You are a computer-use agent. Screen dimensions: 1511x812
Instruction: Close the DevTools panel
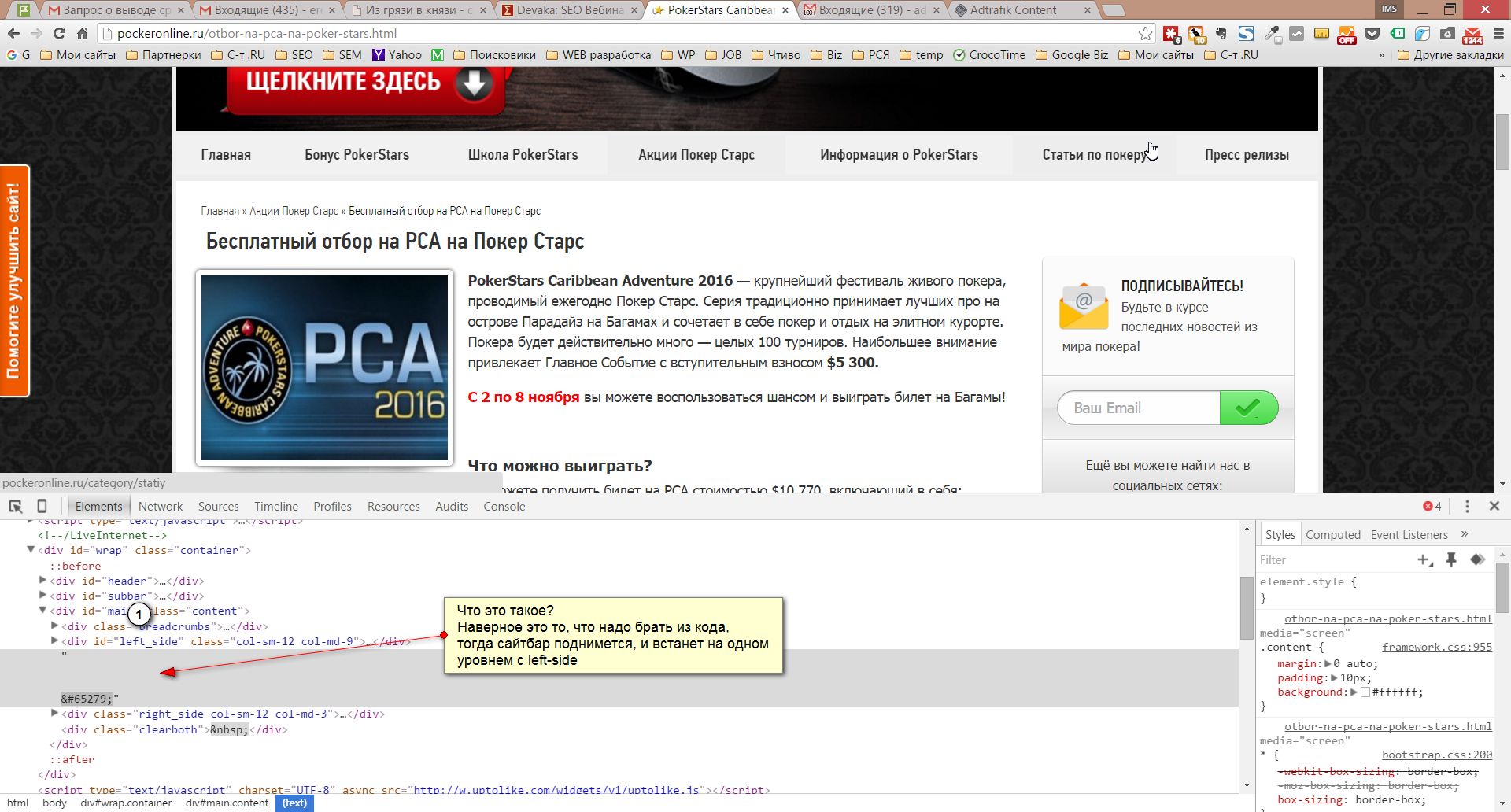point(1494,507)
